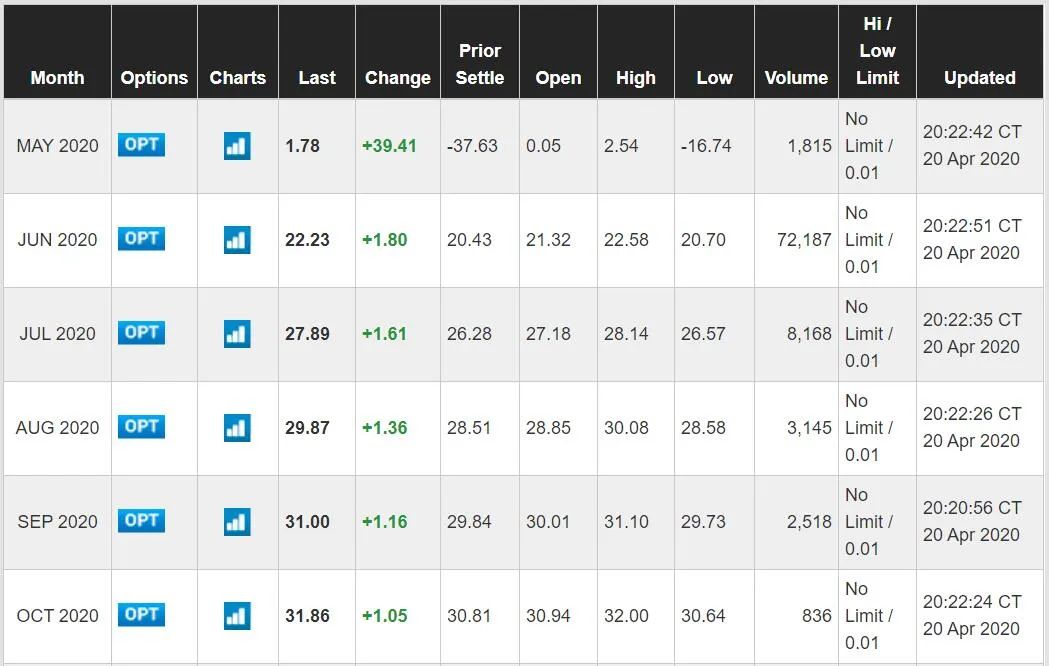Screen dimensions: 1049x666
Task: Select the JUN 2020 volume cell 72,187
Action: (x=804, y=240)
